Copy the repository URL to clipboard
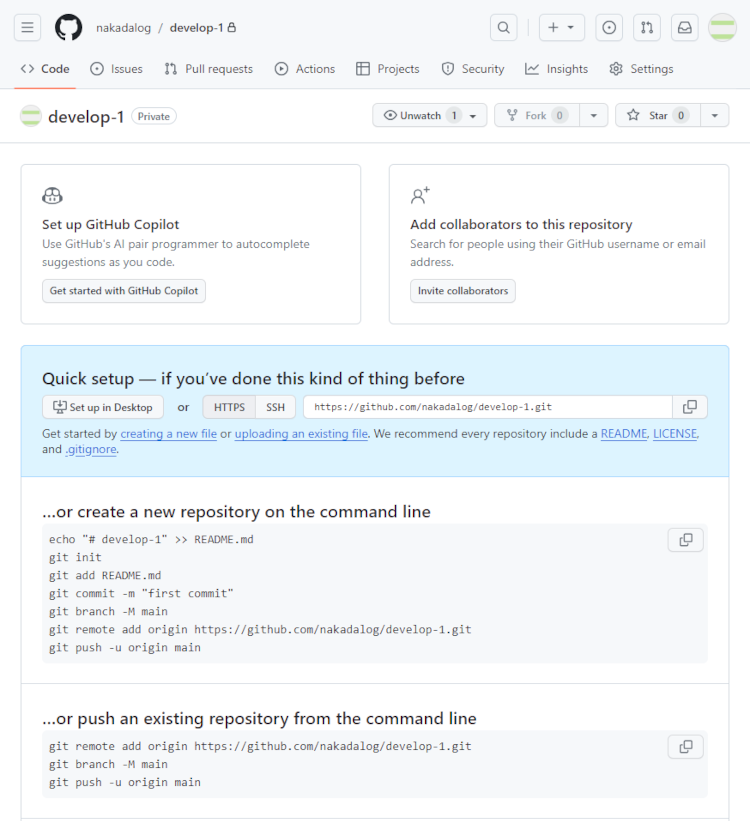Viewport: 750px width, 821px height. point(690,407)
